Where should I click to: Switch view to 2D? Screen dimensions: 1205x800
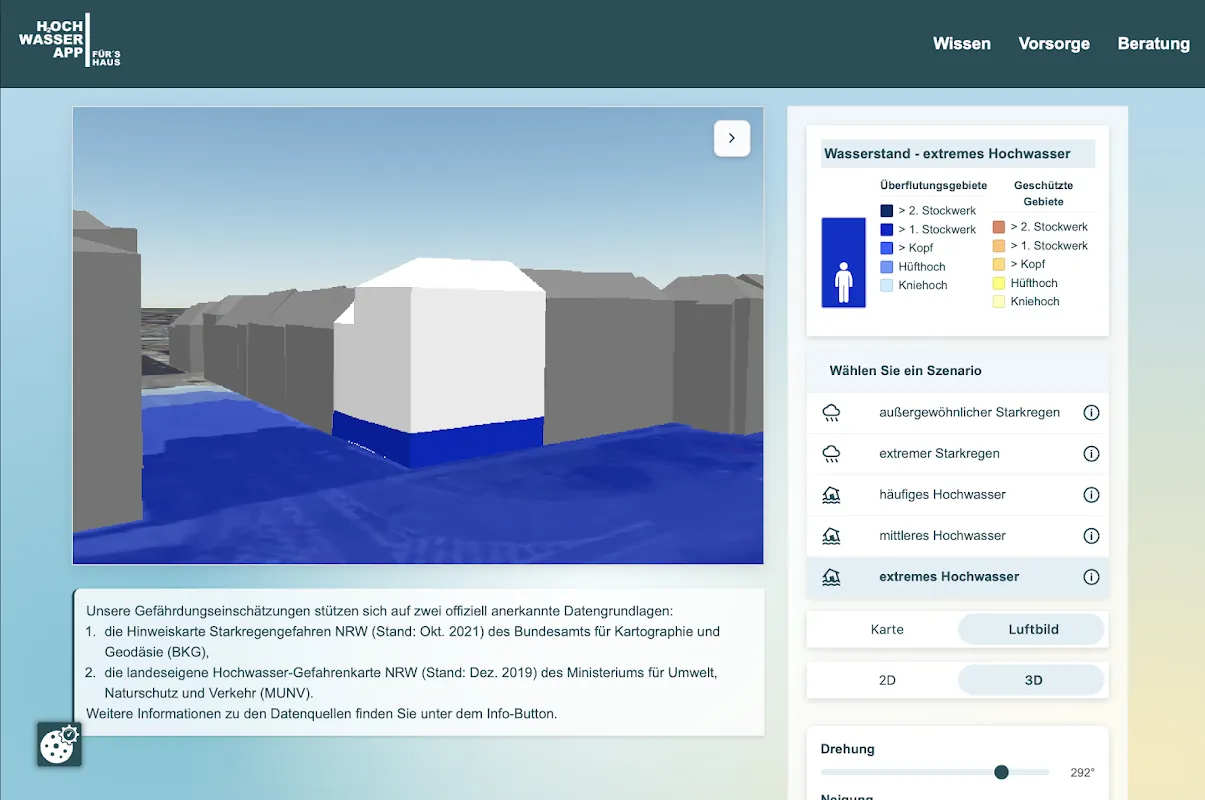coord(887,680)
